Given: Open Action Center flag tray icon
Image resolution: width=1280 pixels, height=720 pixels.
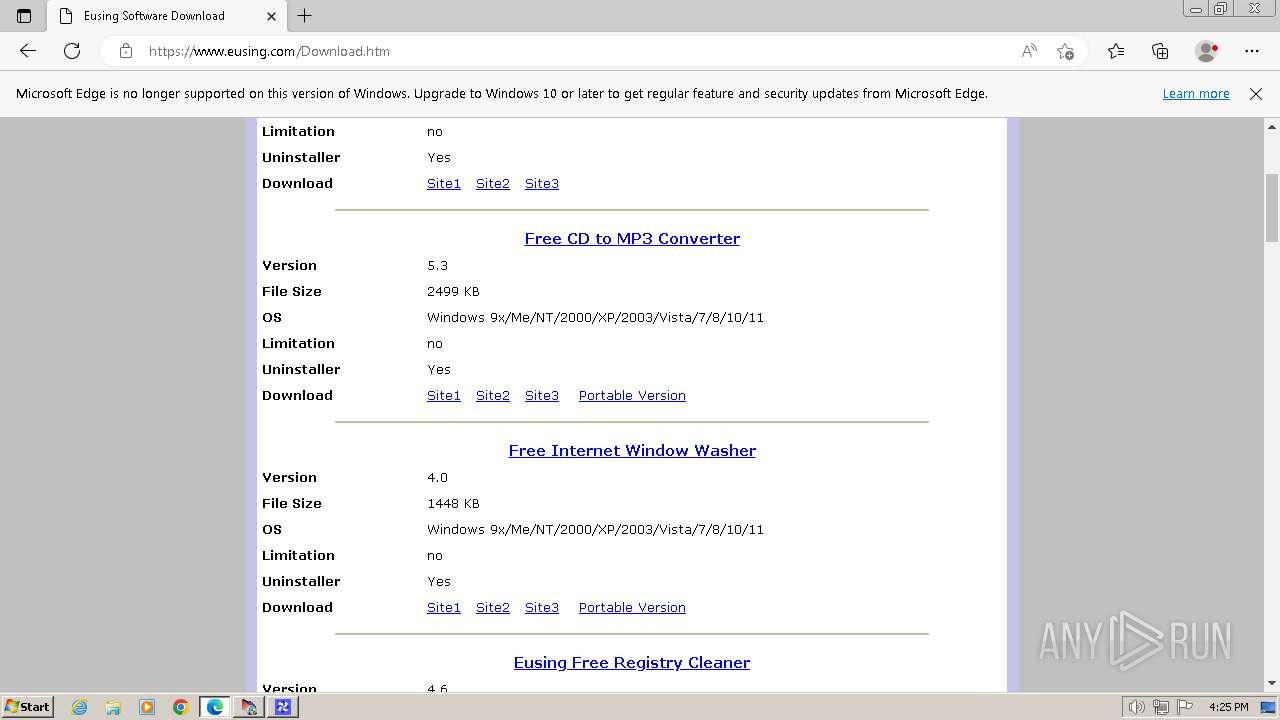Looking at the screenshot, I should click(1185, 707).
